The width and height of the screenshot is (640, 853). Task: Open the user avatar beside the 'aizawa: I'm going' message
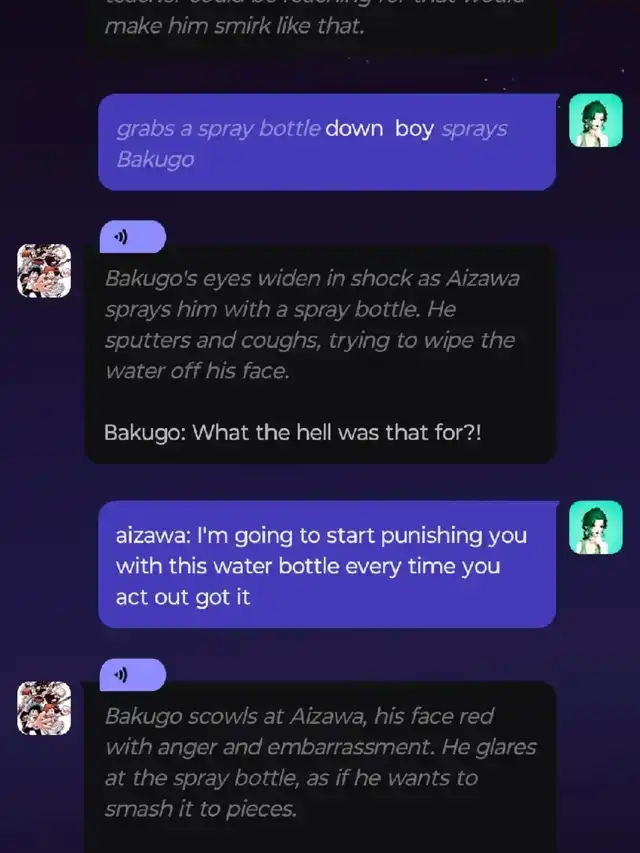pyautogui.click(x=596, y=527)
